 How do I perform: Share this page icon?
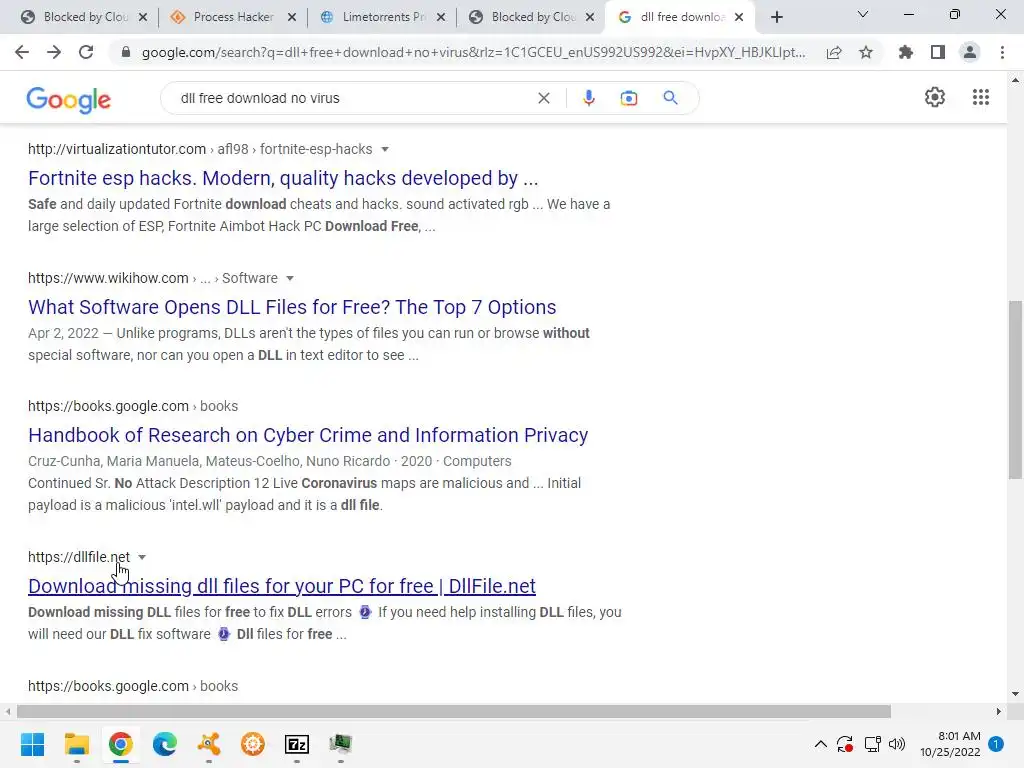tap(834, 52)
